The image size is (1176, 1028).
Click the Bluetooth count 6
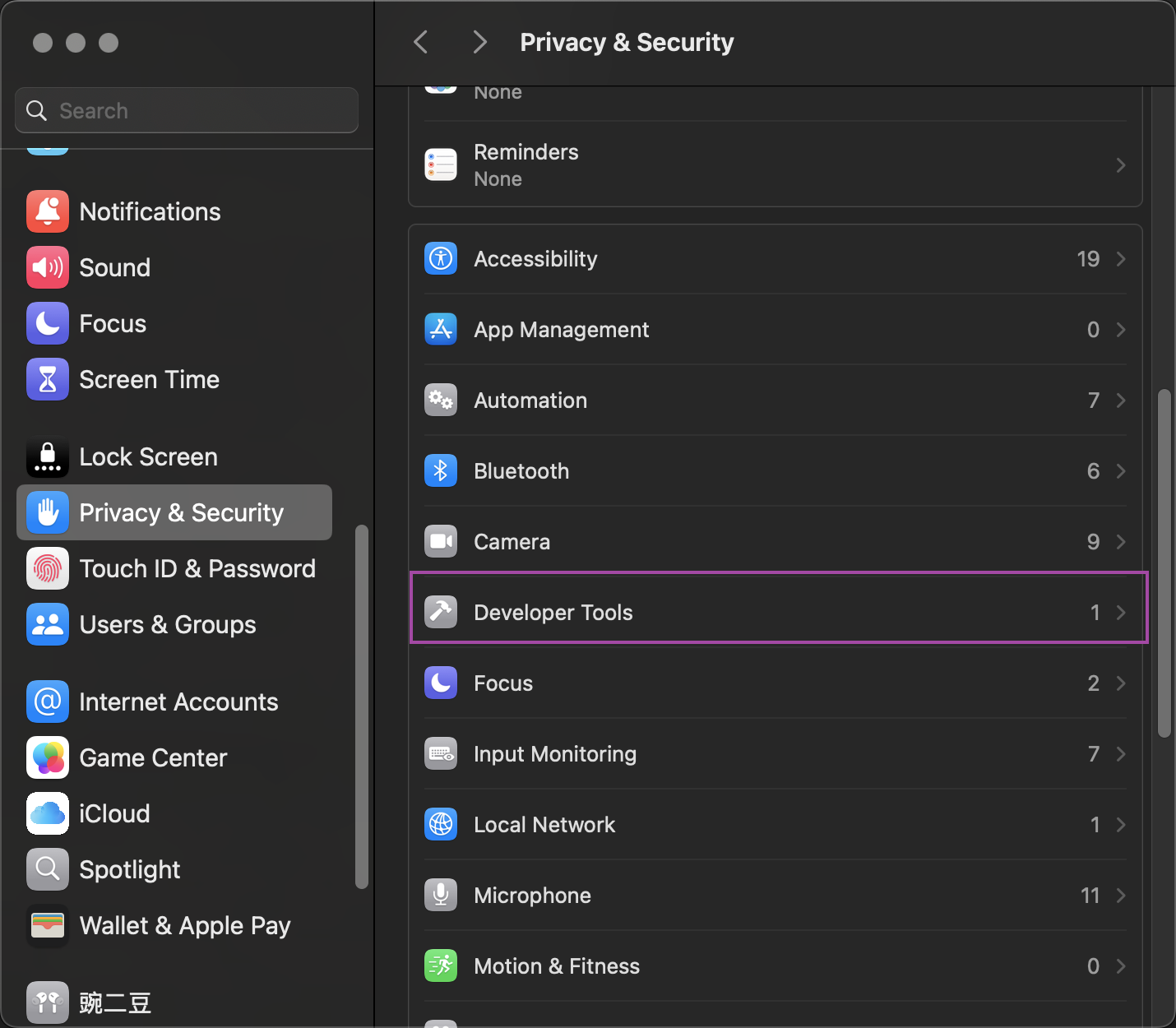[x=1093, y=471]
